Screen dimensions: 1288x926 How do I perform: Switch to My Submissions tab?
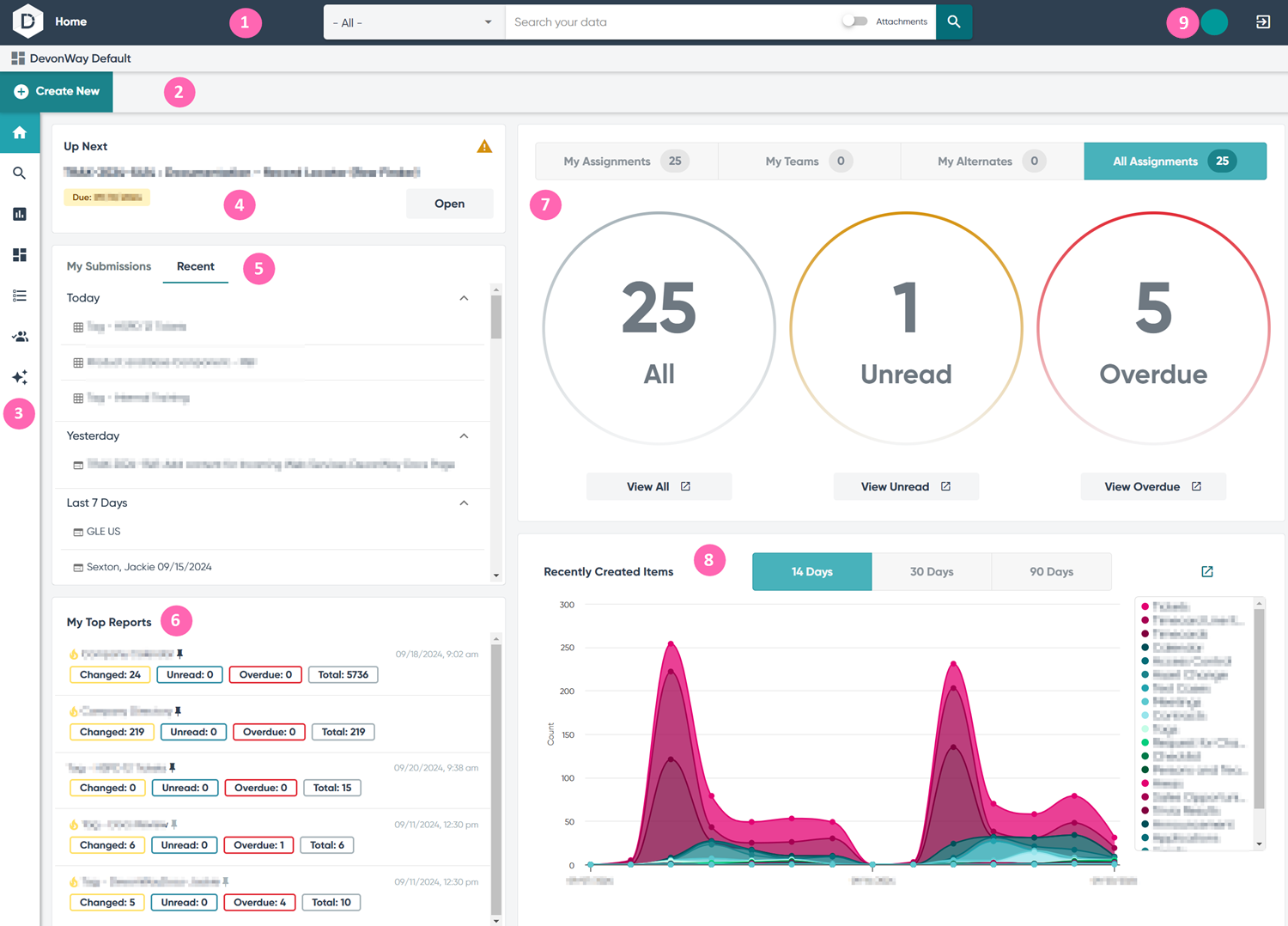tap(109, 266)
